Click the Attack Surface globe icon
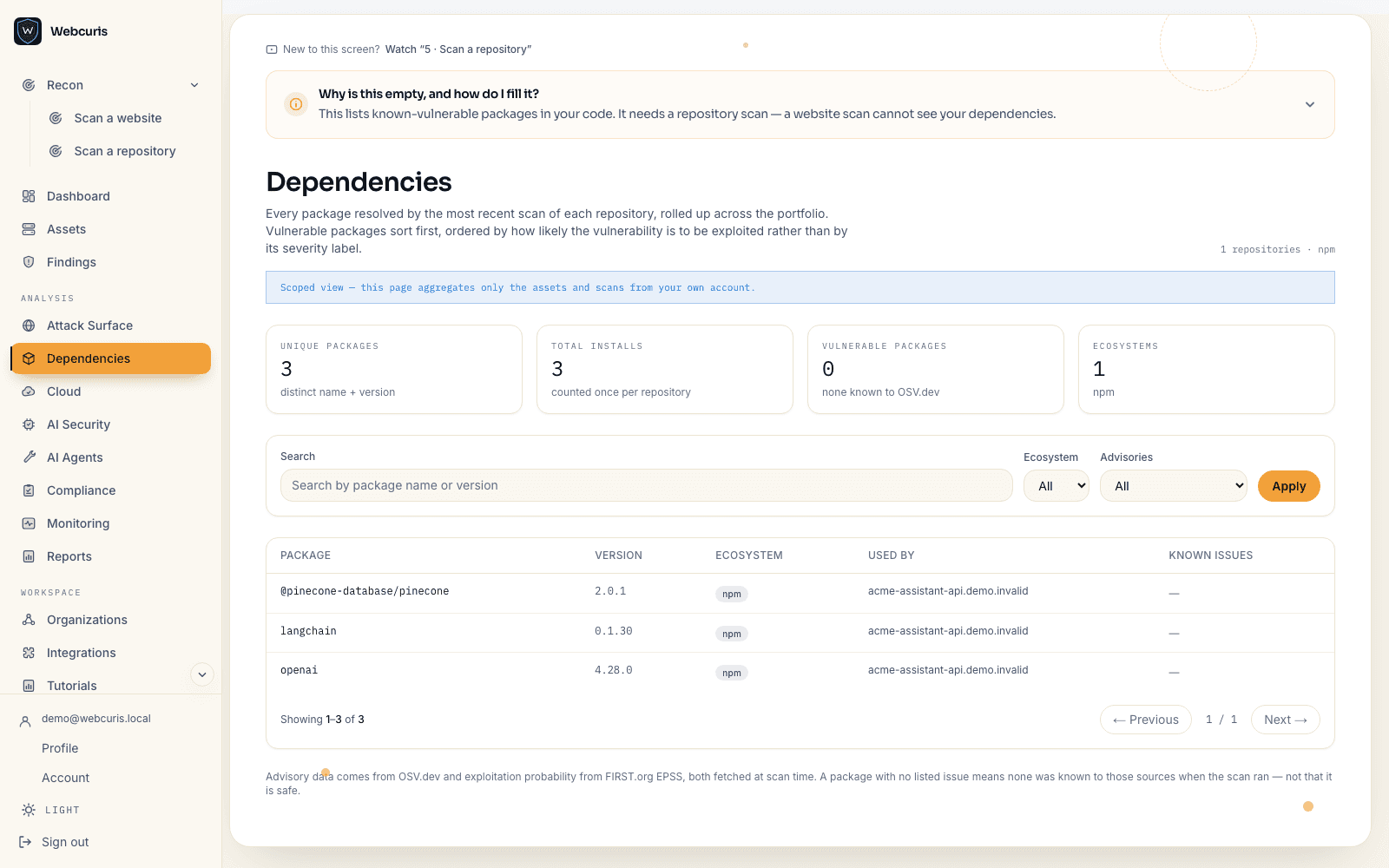 click(29, 325)
